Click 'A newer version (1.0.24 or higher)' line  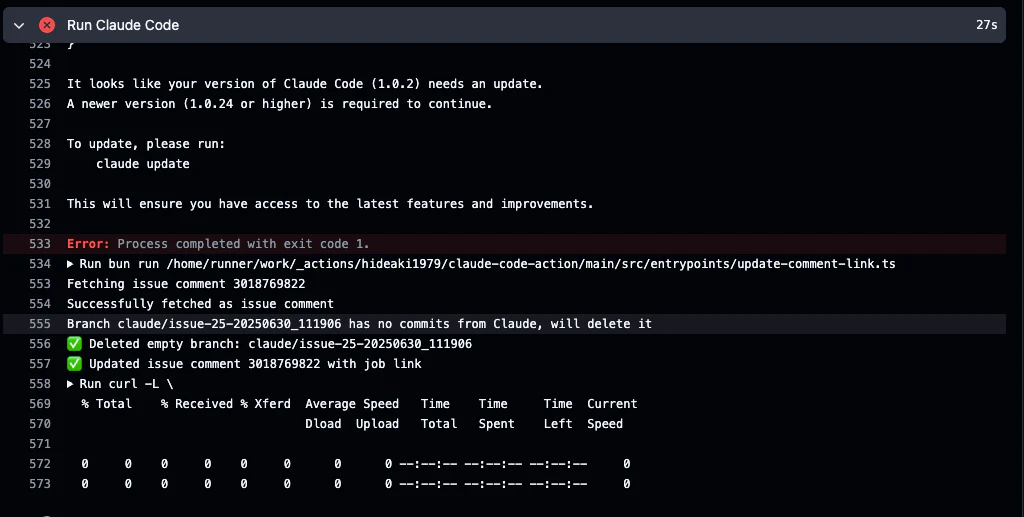(x=280, y=104)
